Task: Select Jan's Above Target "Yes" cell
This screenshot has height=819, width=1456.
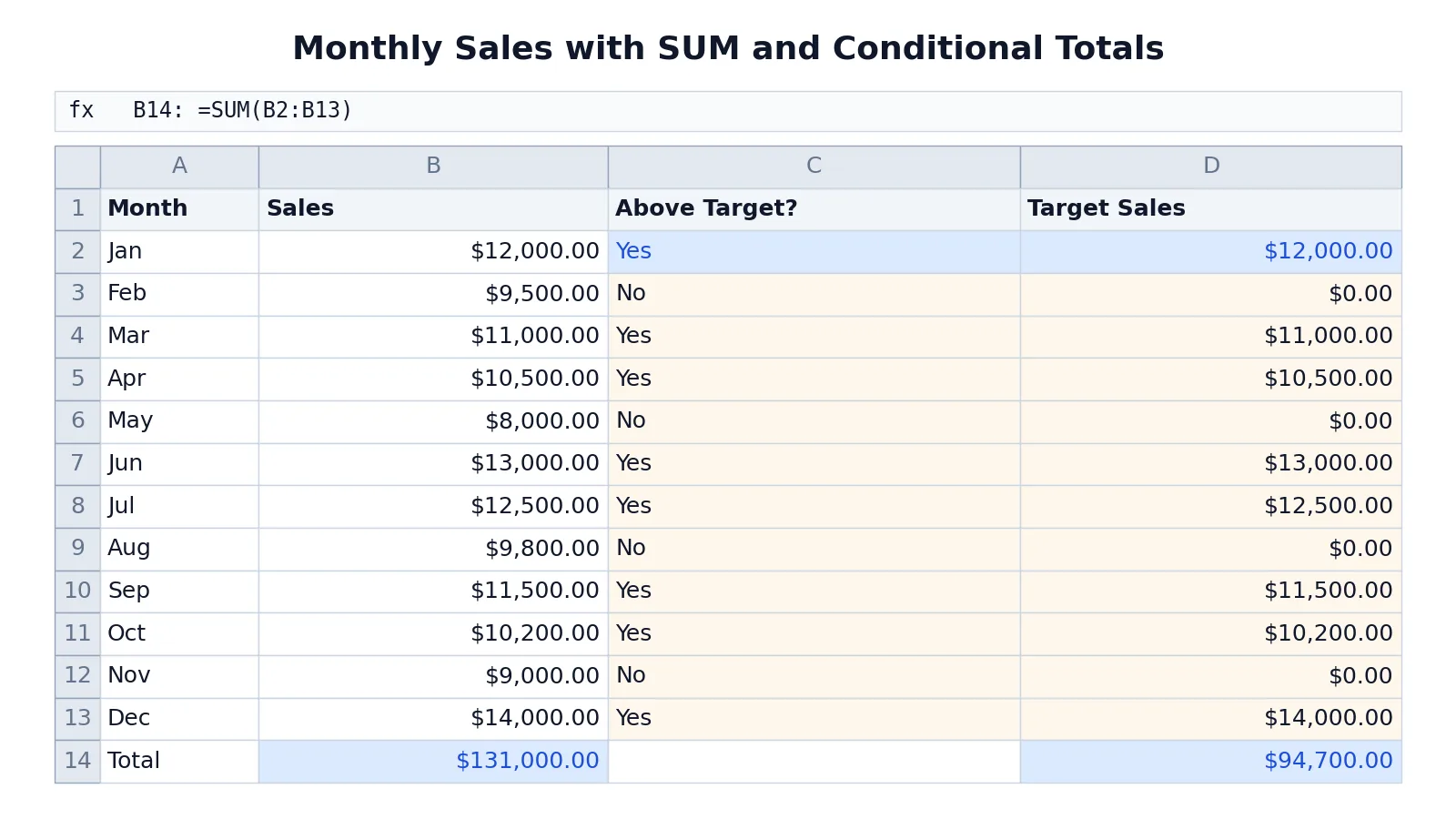Action: pyautogui.click(x=814, y=252)
